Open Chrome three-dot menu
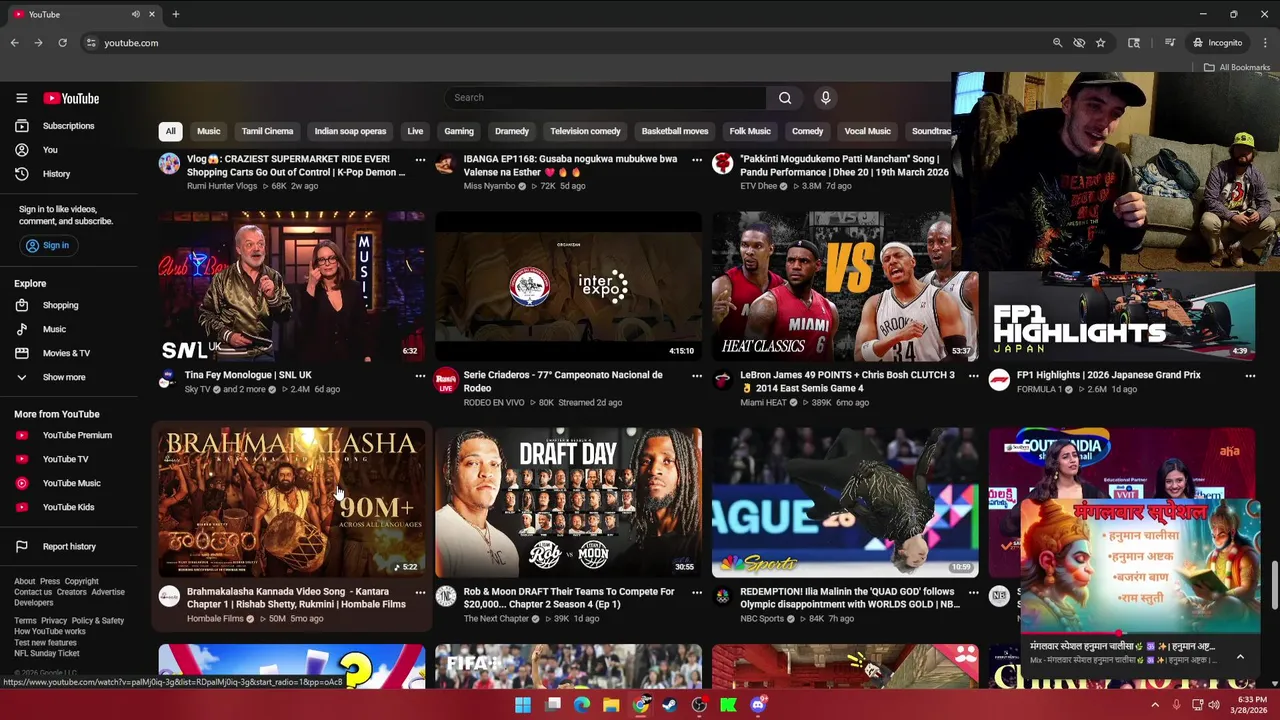The width and height of the screenshot is (1280, 720). click(1266, 43)
